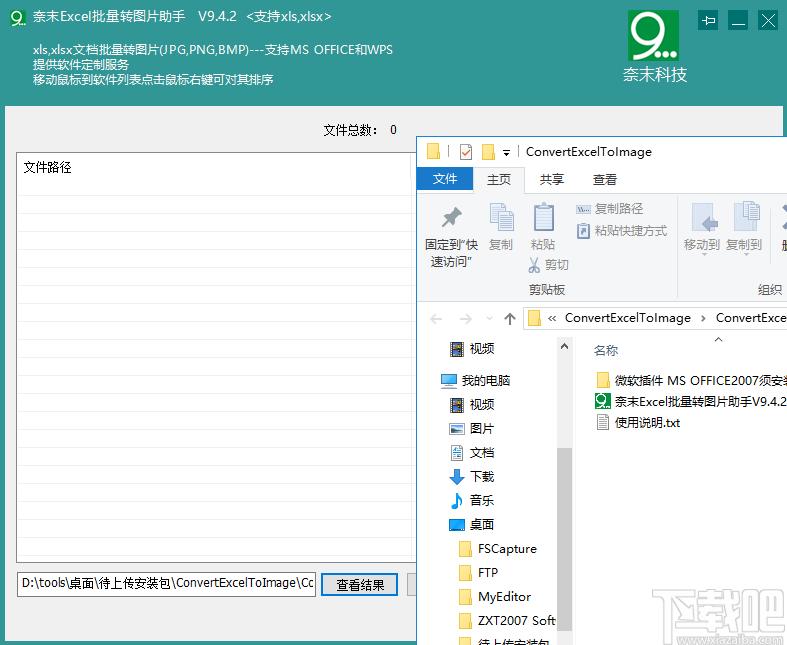The image size is (787, 645).
Task: Click the 名称 column header
Action: point(606,350)
